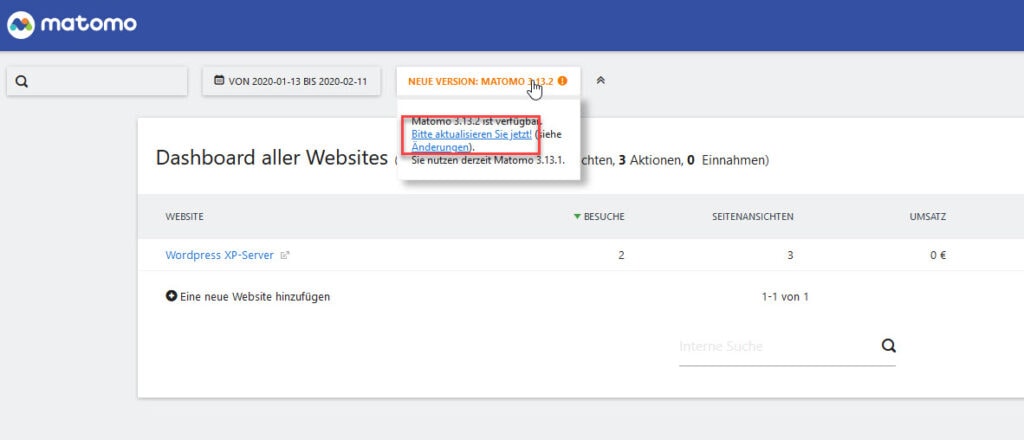This screenshot has width=1024, height=440.
Task: Sort by the Seitenansichten column header
Action: pos(752,217)
